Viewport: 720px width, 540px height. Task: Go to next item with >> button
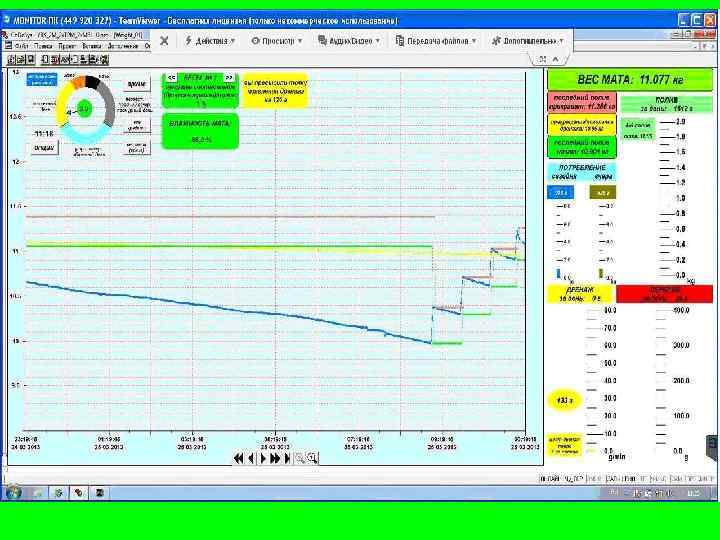[x=229, y=78]
